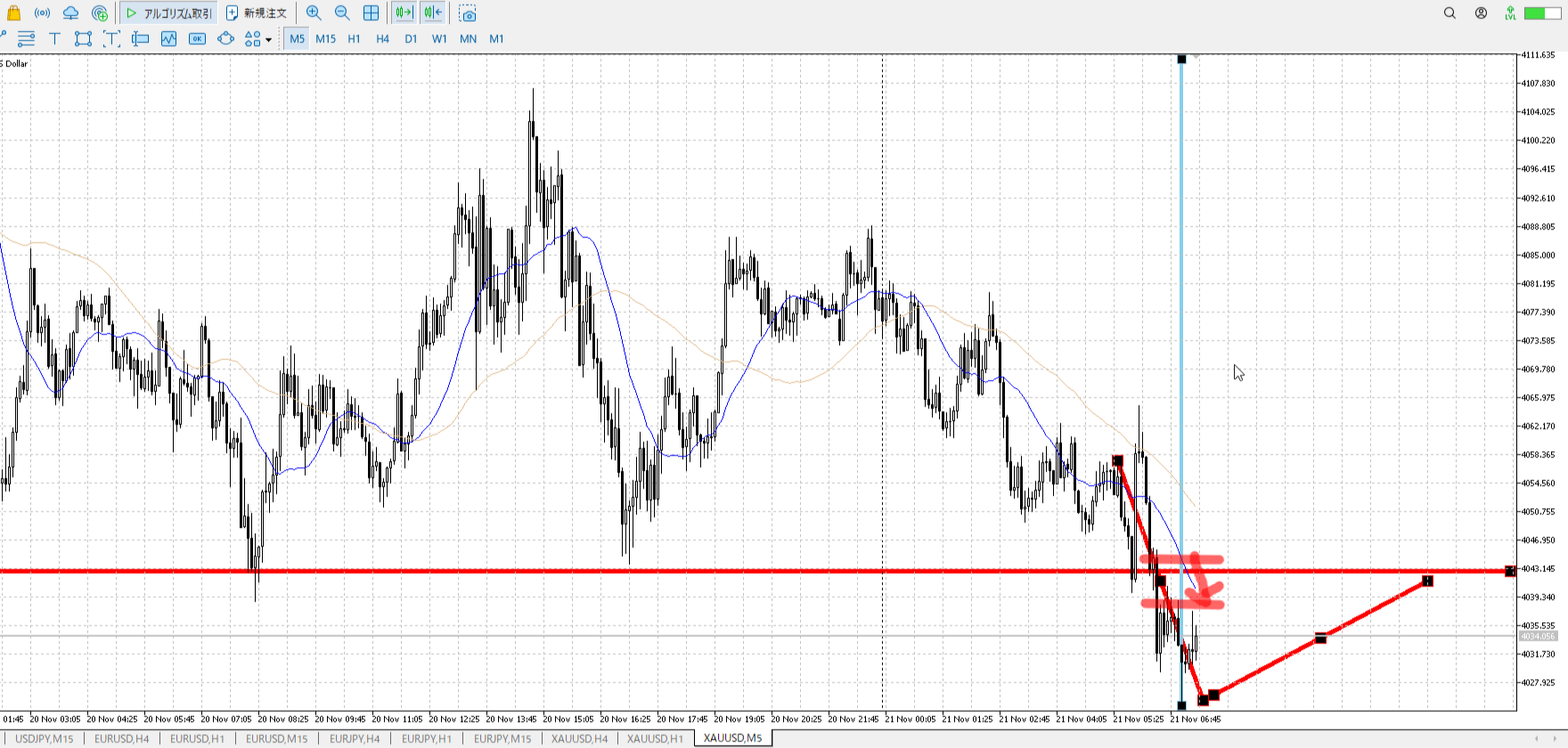Switch timeframe to H4
The height and width of the screenshot is (748, 1568).
point(382,38)
